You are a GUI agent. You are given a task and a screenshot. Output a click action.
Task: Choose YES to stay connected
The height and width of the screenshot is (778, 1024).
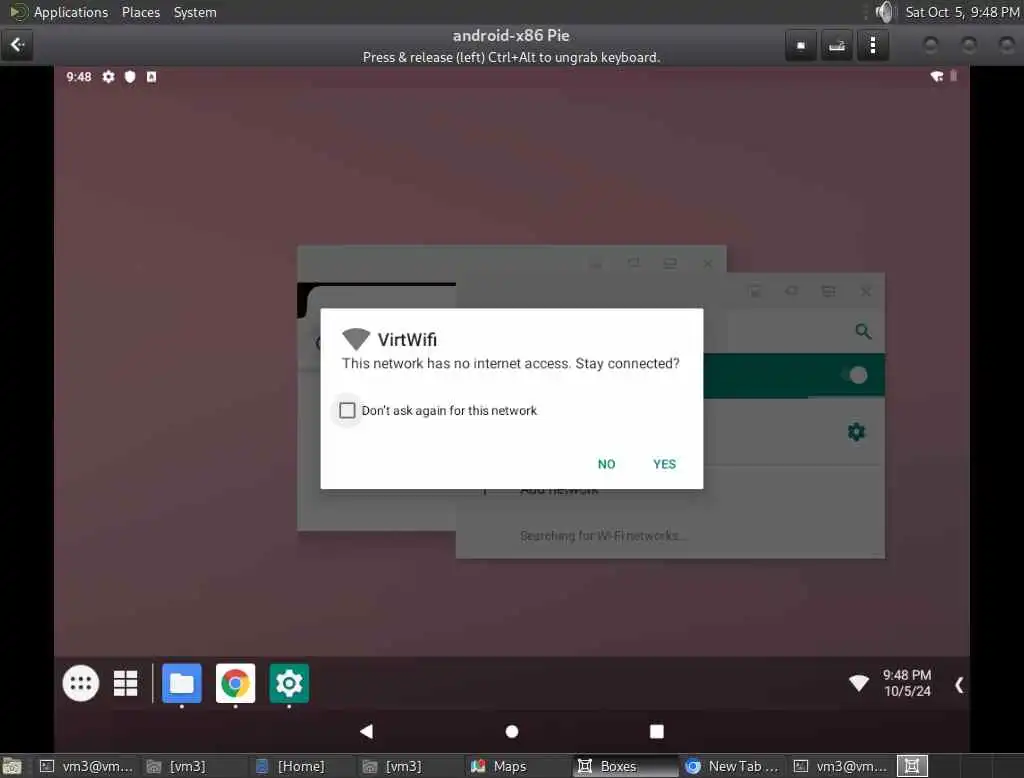pos(664,464)
